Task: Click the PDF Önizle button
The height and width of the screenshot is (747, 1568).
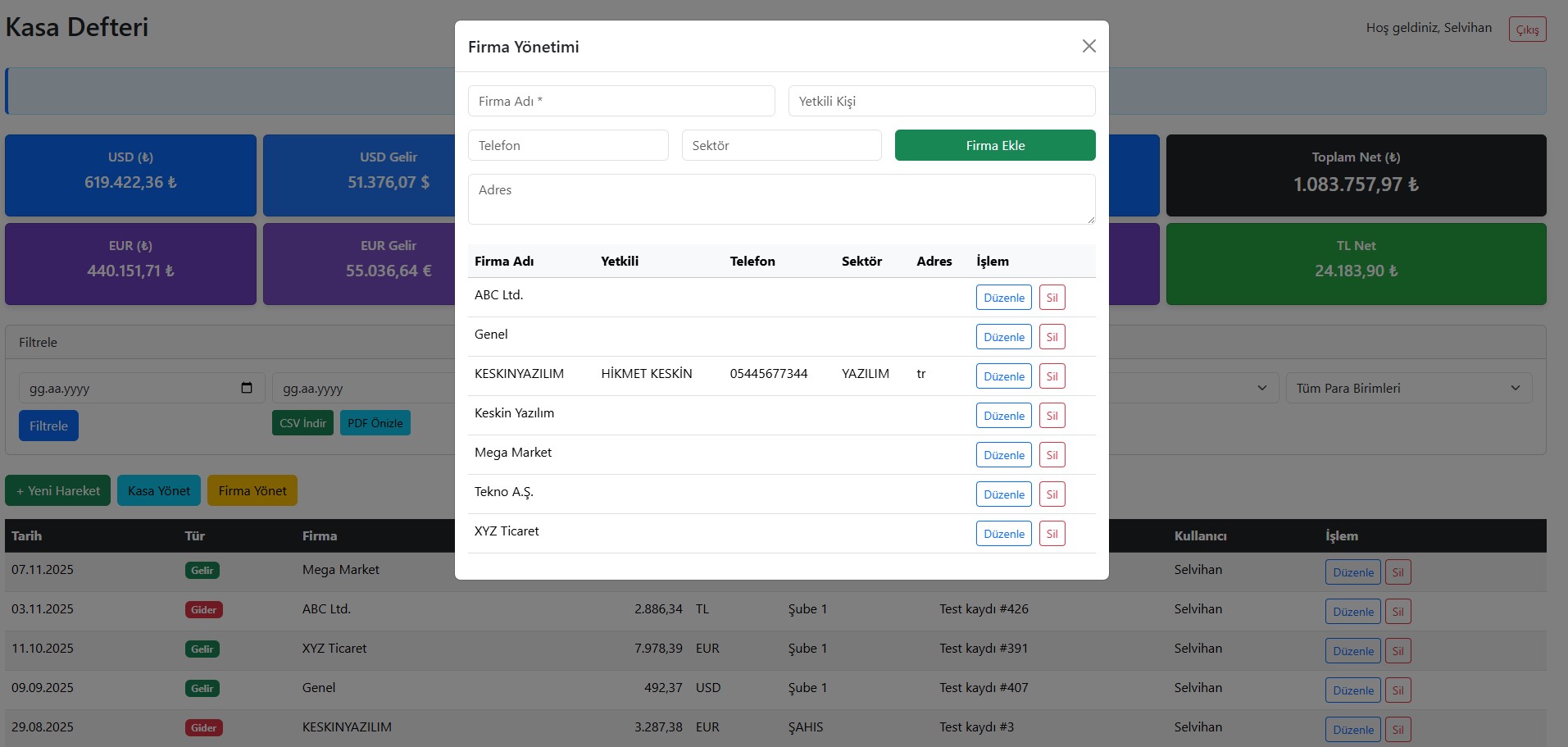Action: (375, 423)
